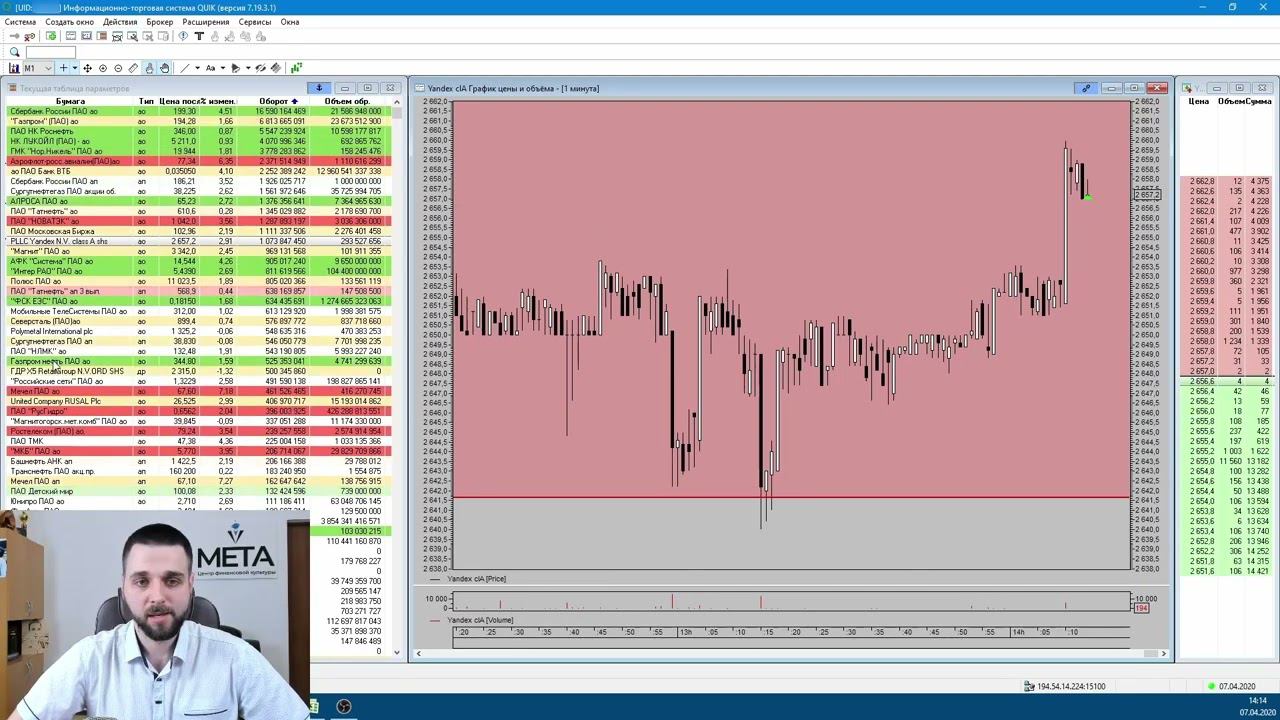1280x720 pixels.
Task: Click the hatched eraser-like toolbar icon
Action: click(x=276, y=68)
